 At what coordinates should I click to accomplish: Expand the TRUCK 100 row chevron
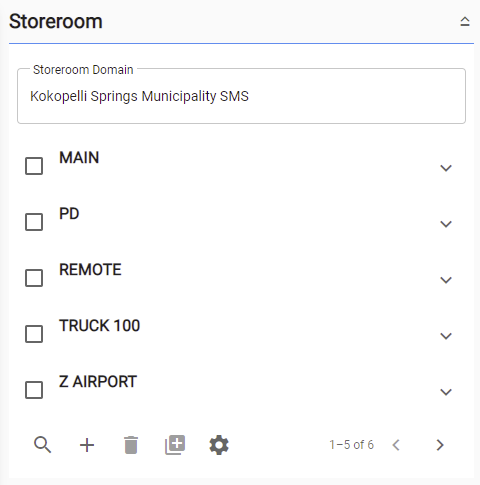point(446,336)
